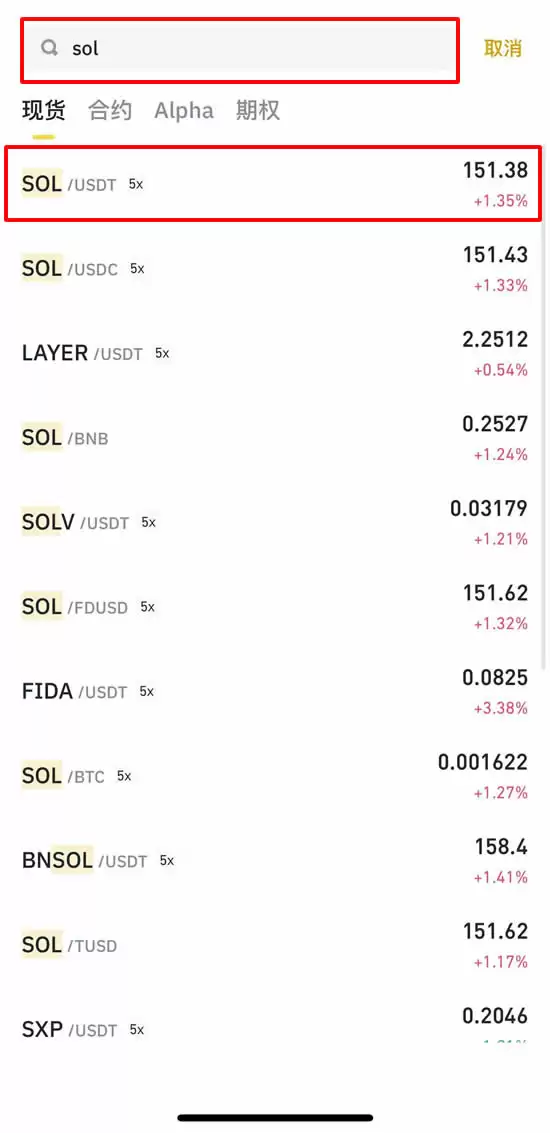The image size is (550, 1133).
Task: Select the 现货 spot tab
Action: coord(43,111)
